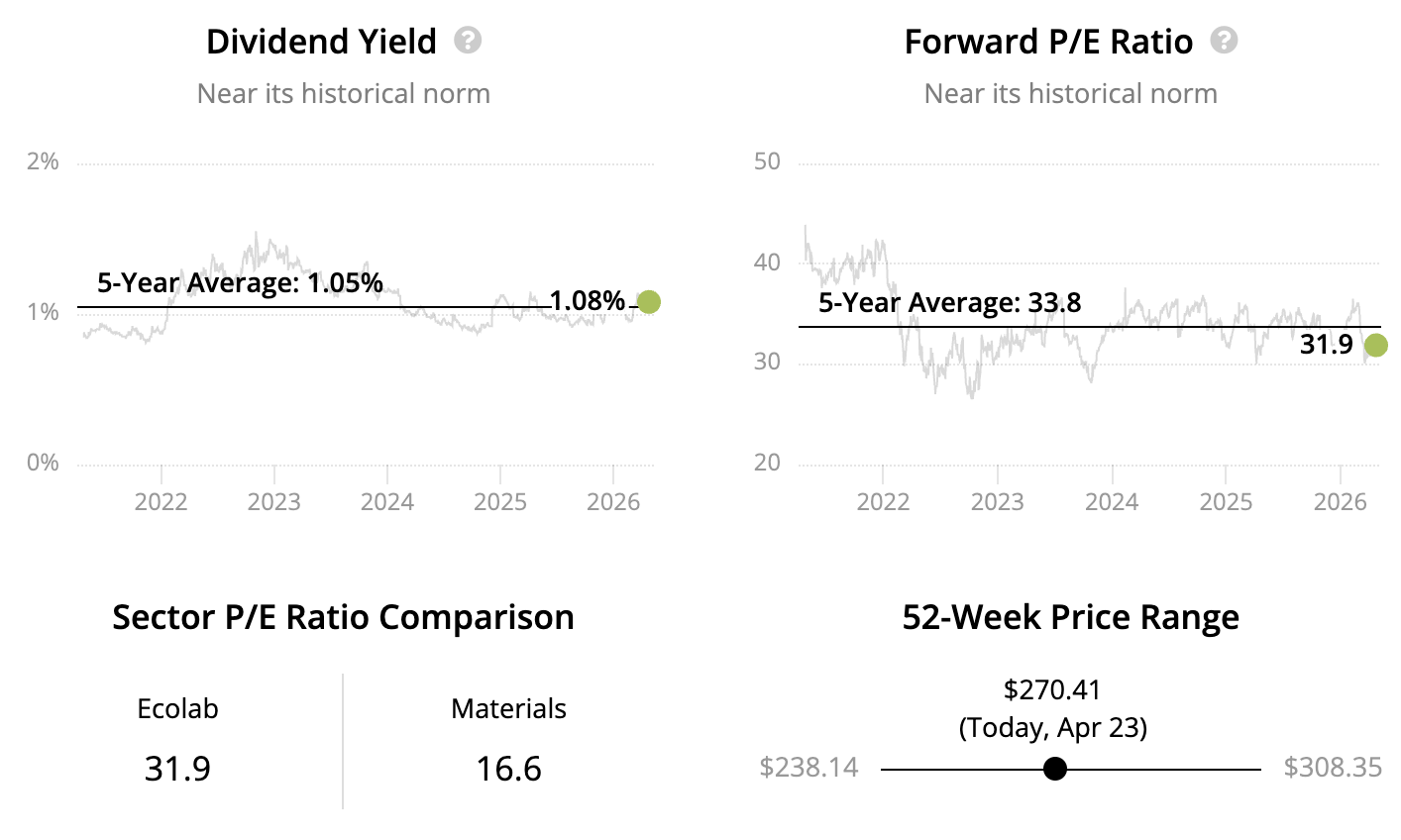Click the $238.14 52-week low price
The width and height of the screenshot is (1401, 840).
808,768
